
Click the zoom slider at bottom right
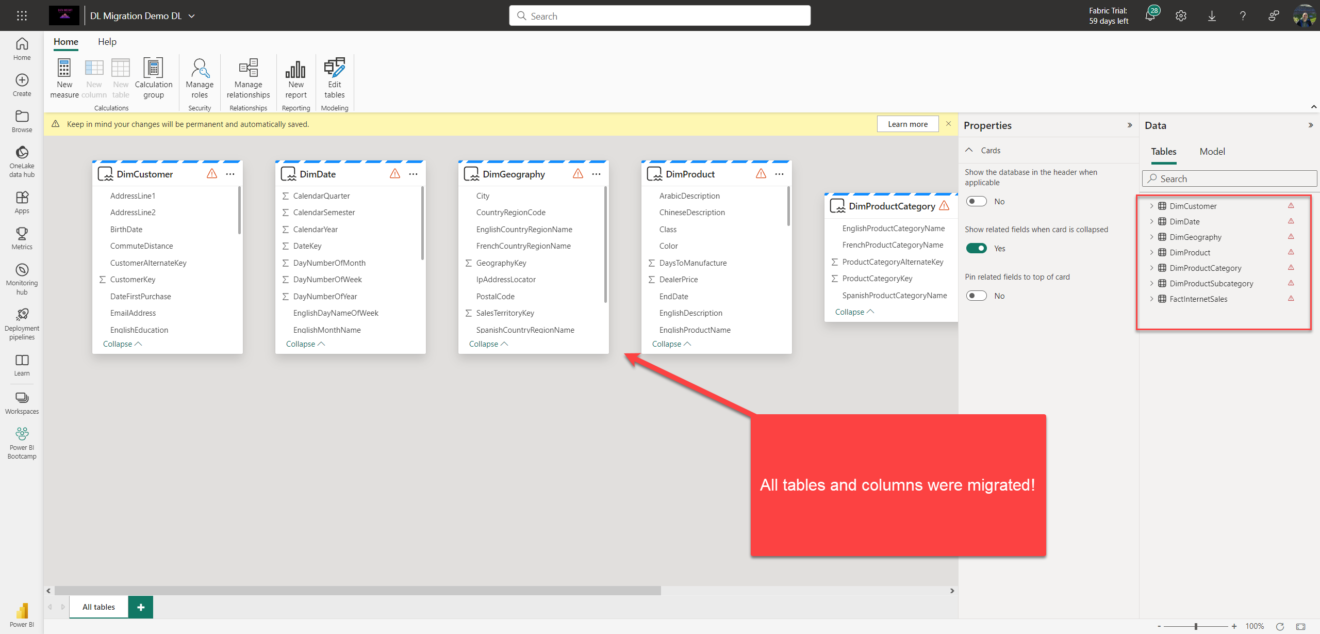[1199, 626]
